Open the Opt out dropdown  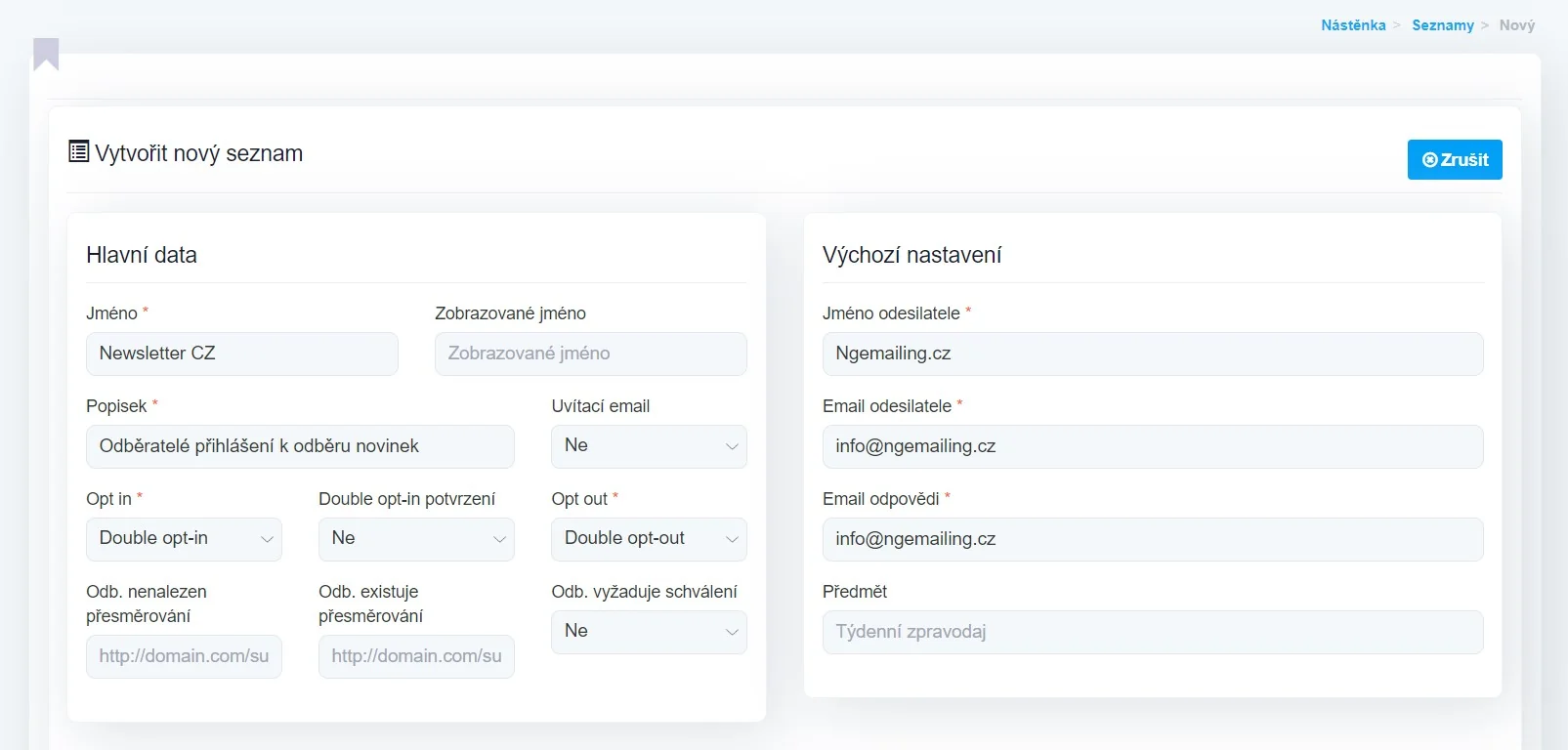[x=649, y=539]
